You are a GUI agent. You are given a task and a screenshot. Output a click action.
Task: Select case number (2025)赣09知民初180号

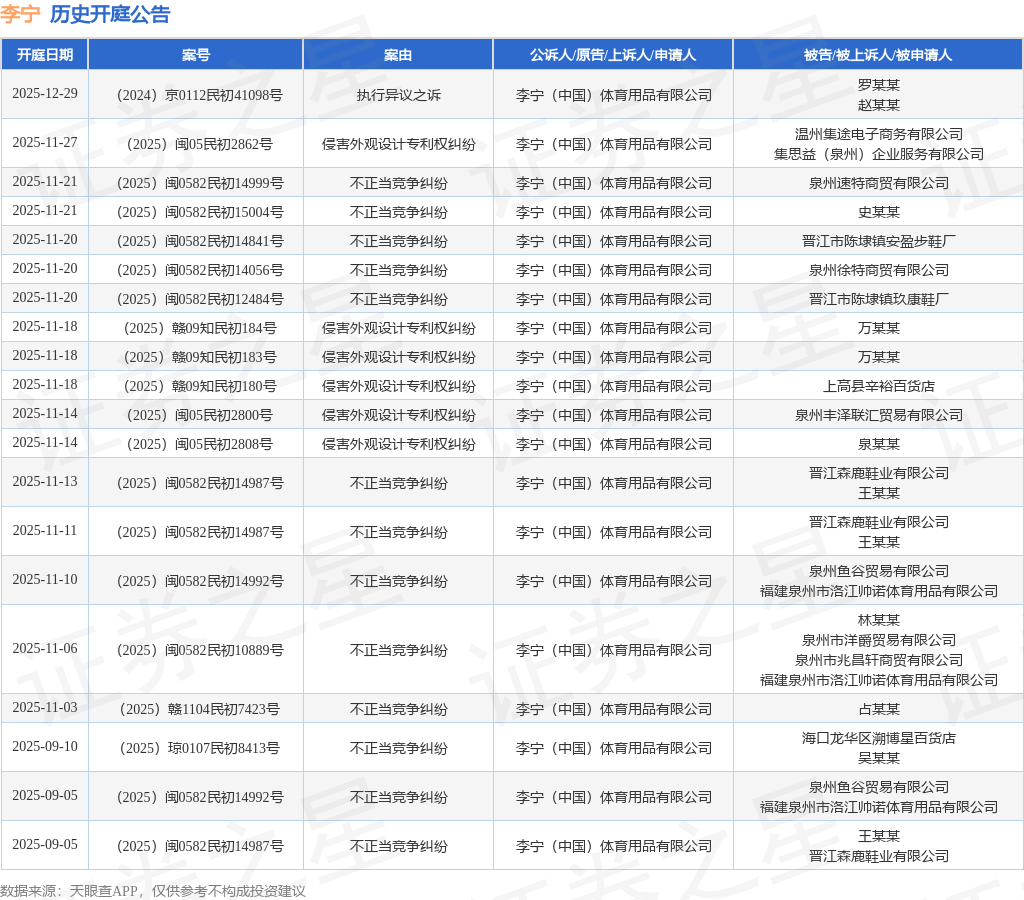coord(199,387)
